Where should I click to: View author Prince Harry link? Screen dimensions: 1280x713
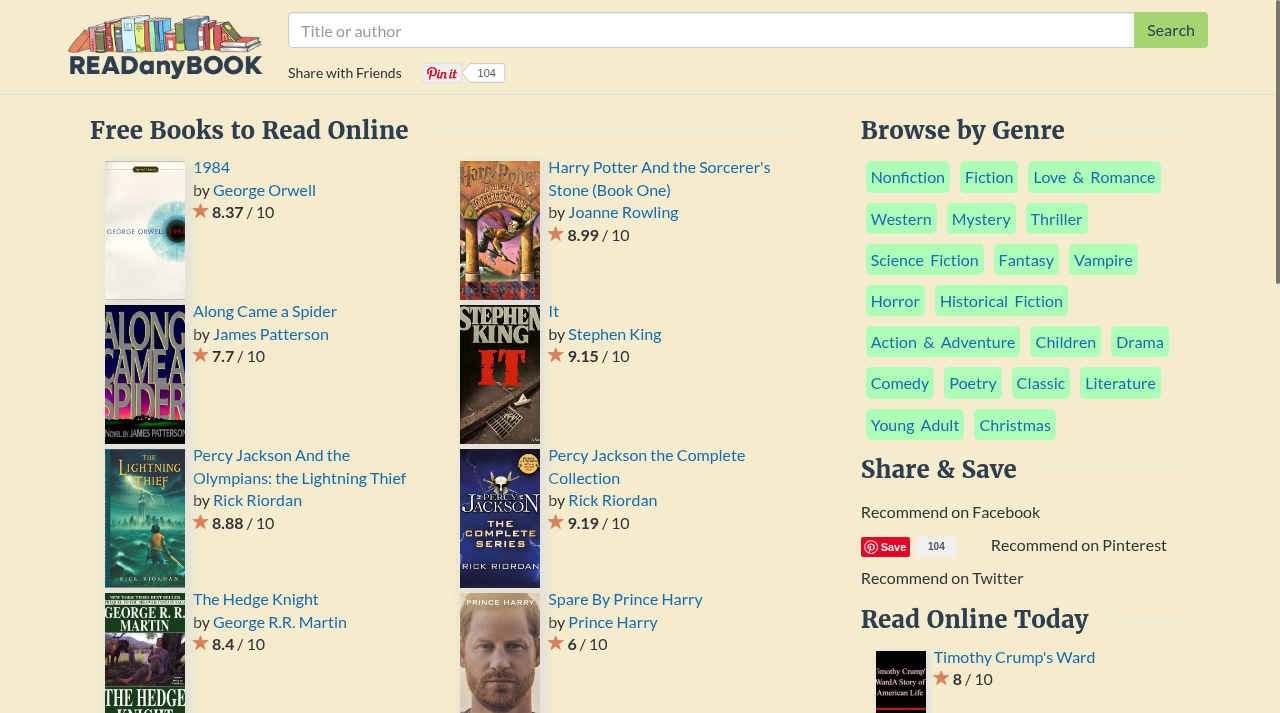pyautogui.click(x=613, y=622)
